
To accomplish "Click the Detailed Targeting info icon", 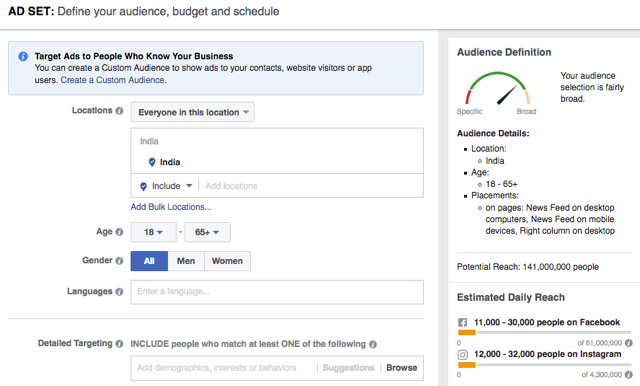I will (119, 344).
